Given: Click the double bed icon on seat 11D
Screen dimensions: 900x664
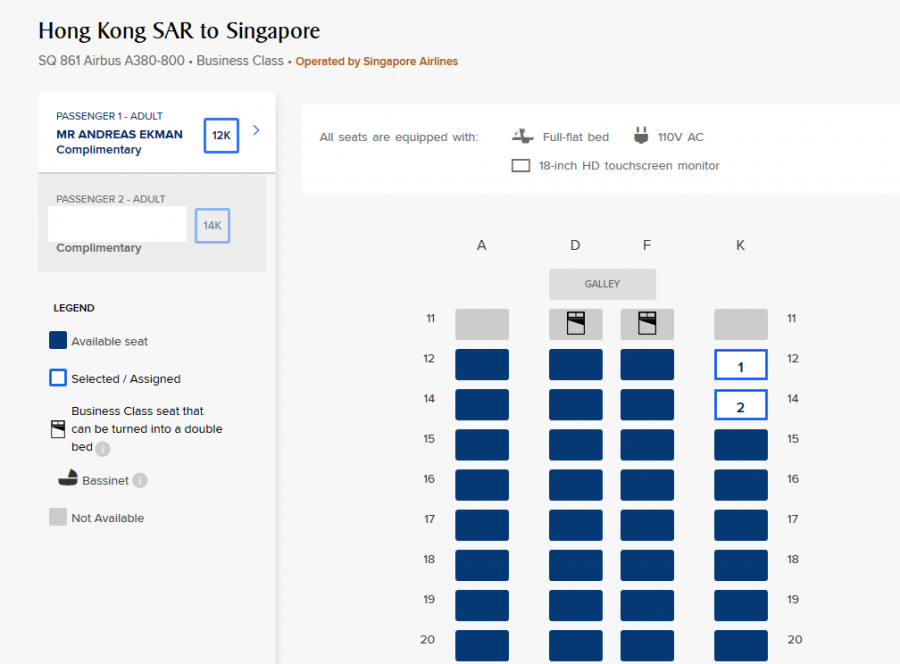Looking at the screenshot, I should tap(575, 323).
